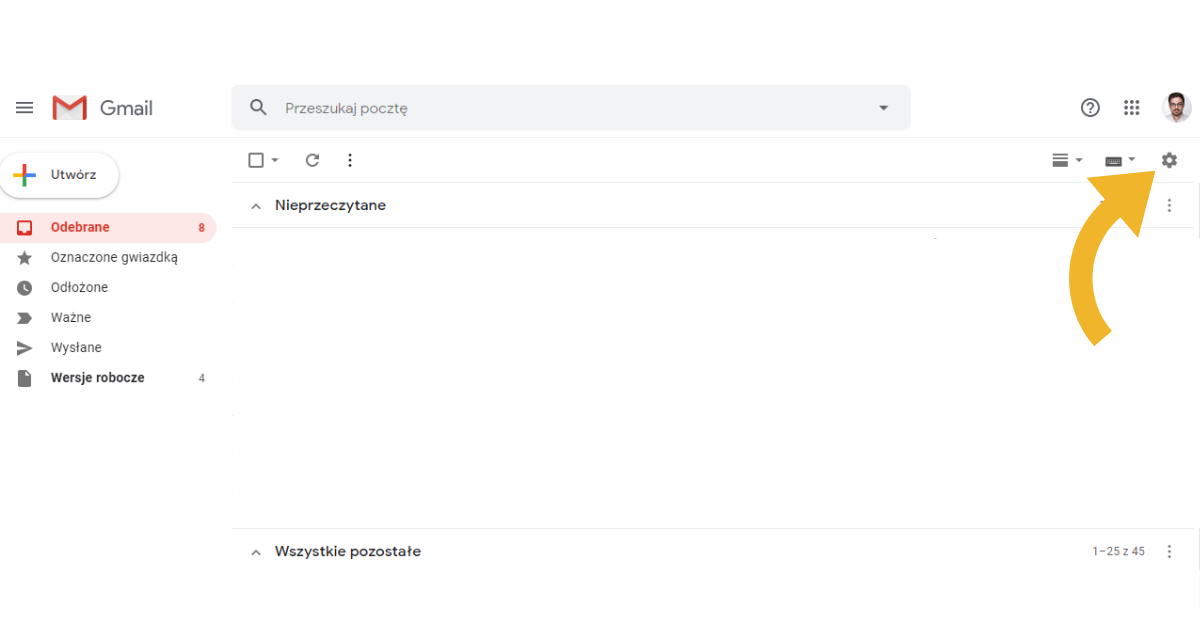Click into the Przeszukaj pocztę search field
The image size is (1200, 619).
click(570, 108)
